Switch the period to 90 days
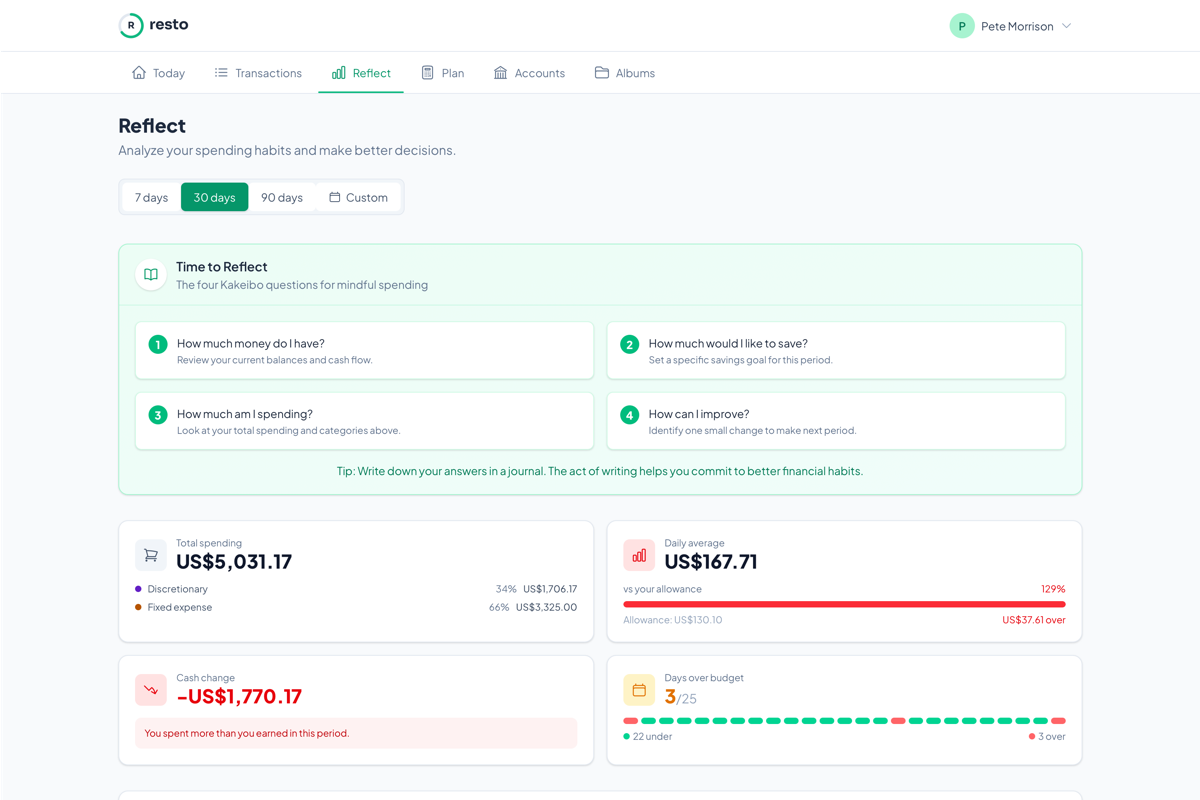 tap(282, 197)
